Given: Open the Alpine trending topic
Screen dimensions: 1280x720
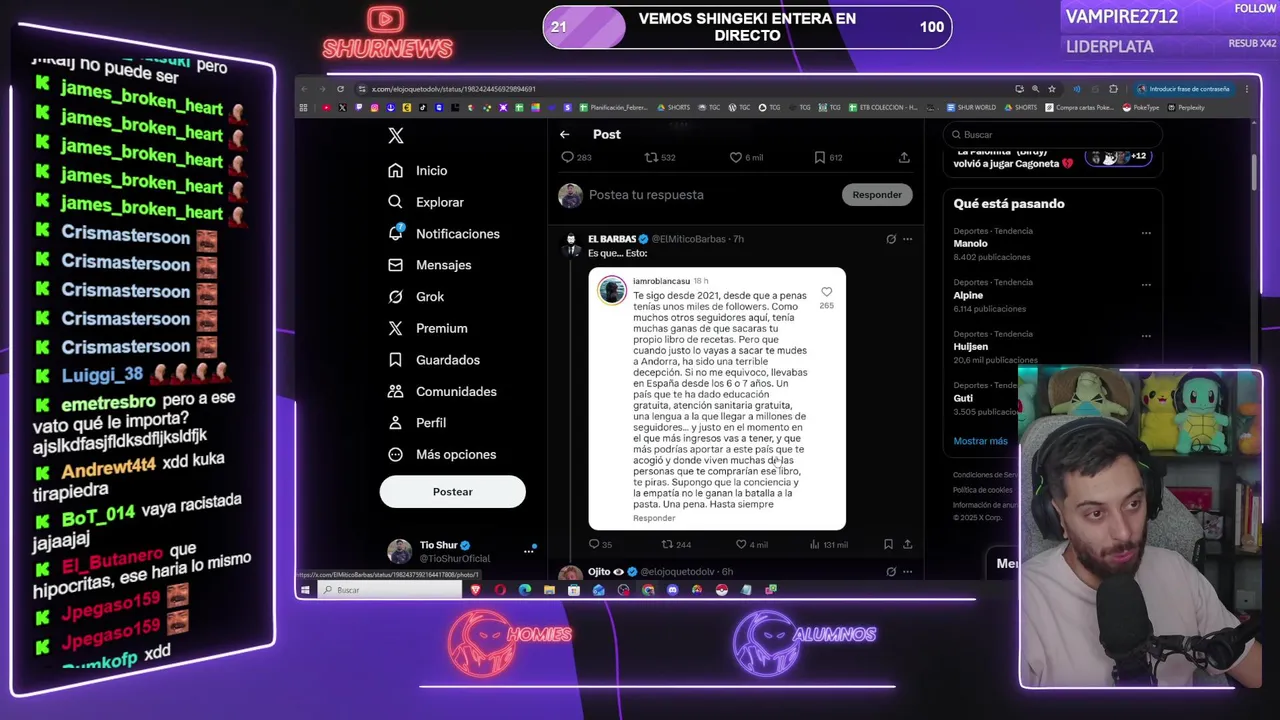Looking at the screenshot, I should (x=968, y=295).
